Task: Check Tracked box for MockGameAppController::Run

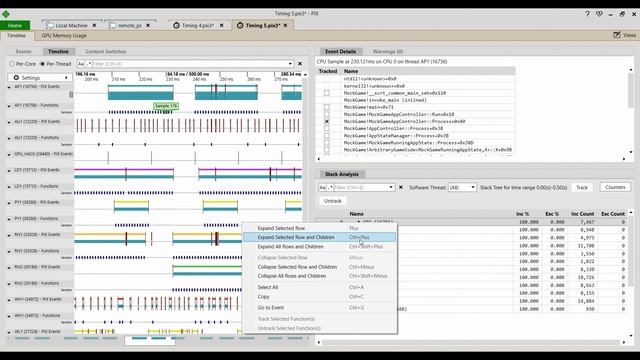Action: pyautogui.click(x=327, y=114)
